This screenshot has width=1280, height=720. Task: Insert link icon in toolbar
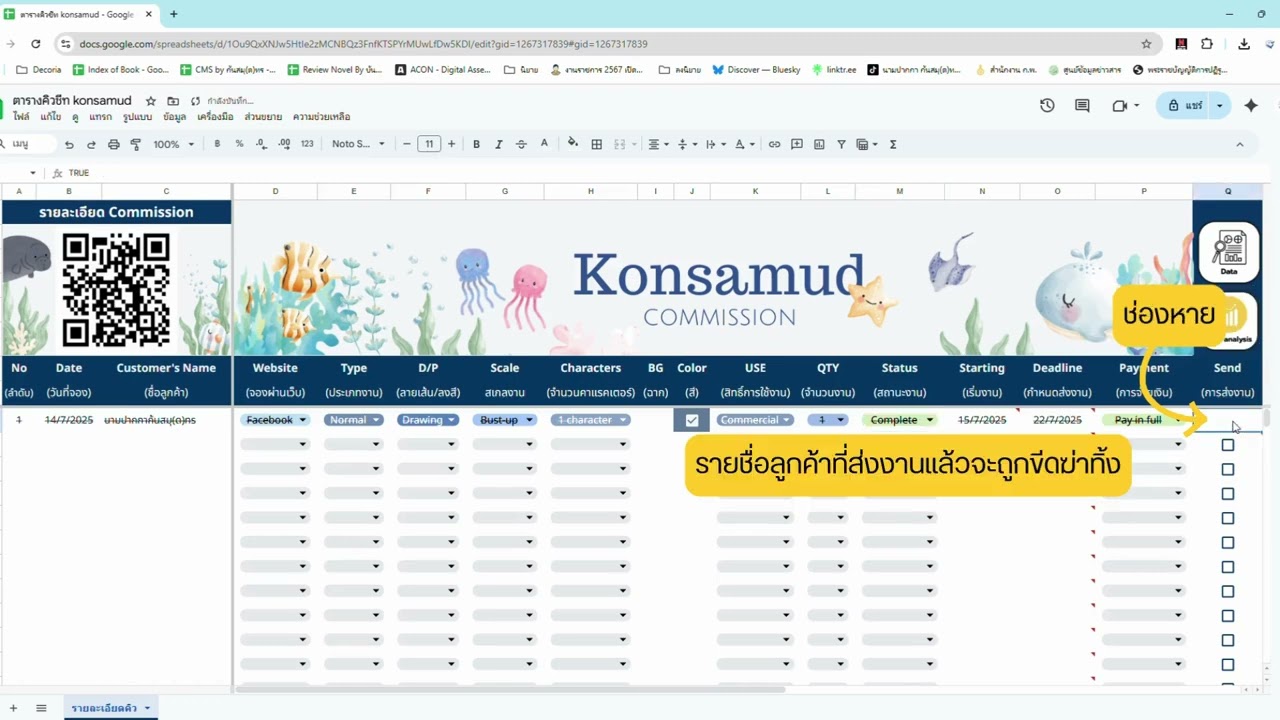click(x=774, y=144)
